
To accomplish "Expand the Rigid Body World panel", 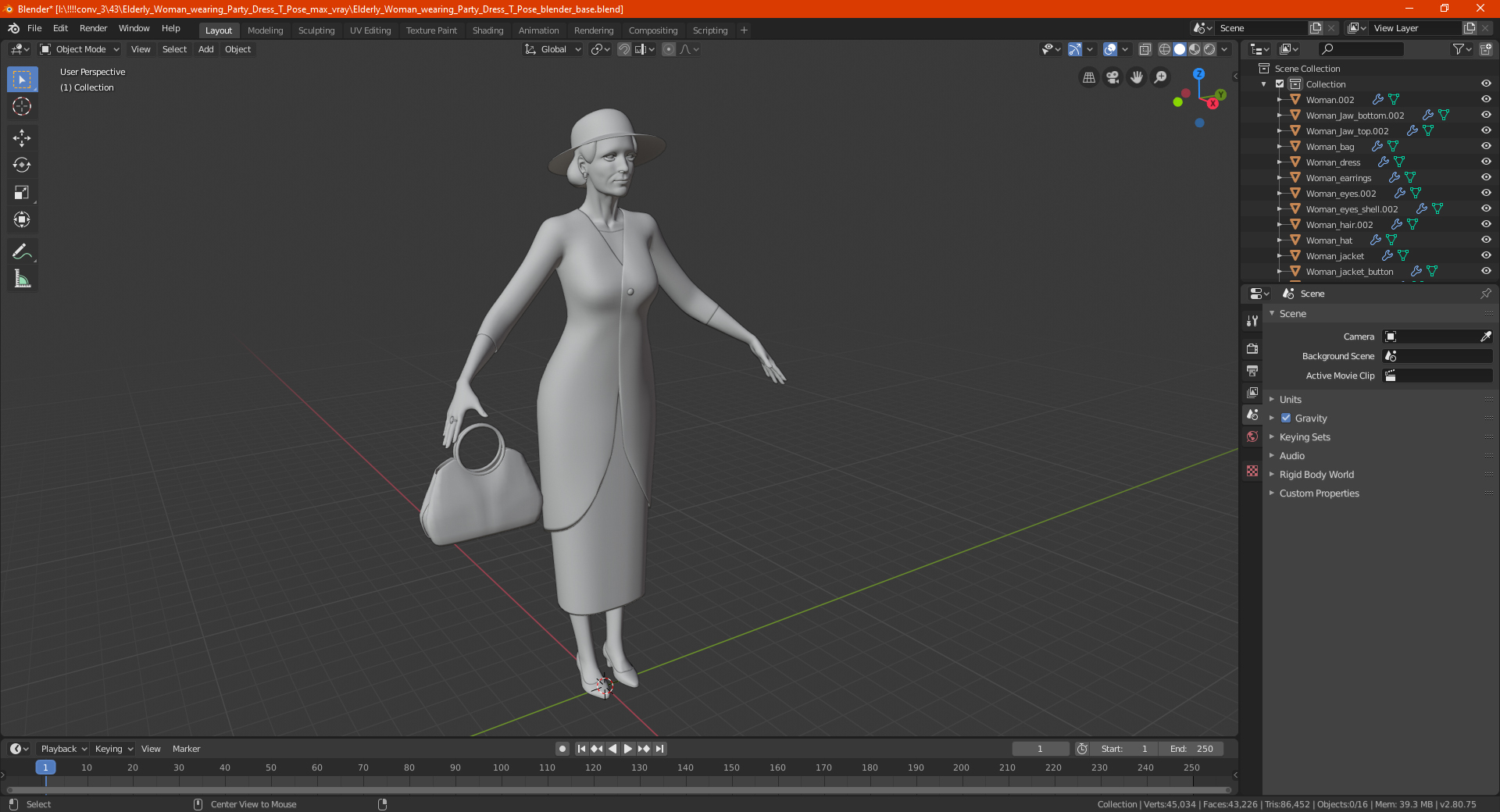I will (x=1316, y=475).
